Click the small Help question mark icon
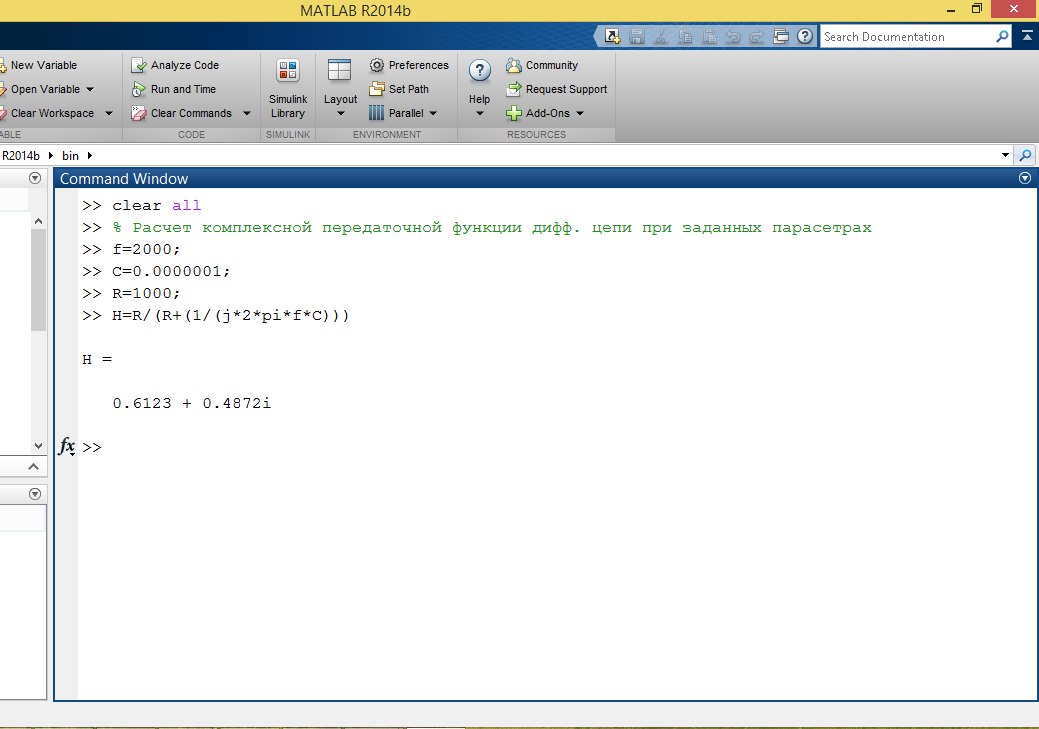Screen dimensions: 1039x729 point(804,36)
